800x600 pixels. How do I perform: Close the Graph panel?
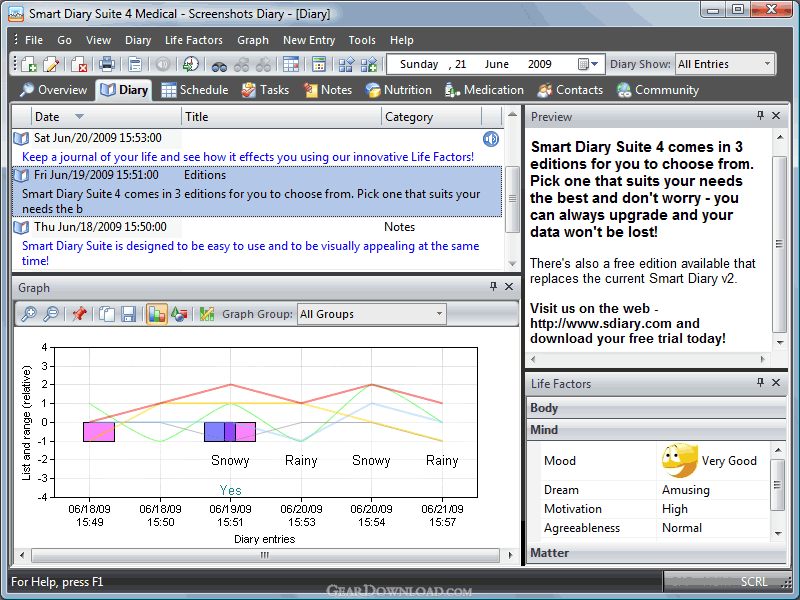coord(509,287)
